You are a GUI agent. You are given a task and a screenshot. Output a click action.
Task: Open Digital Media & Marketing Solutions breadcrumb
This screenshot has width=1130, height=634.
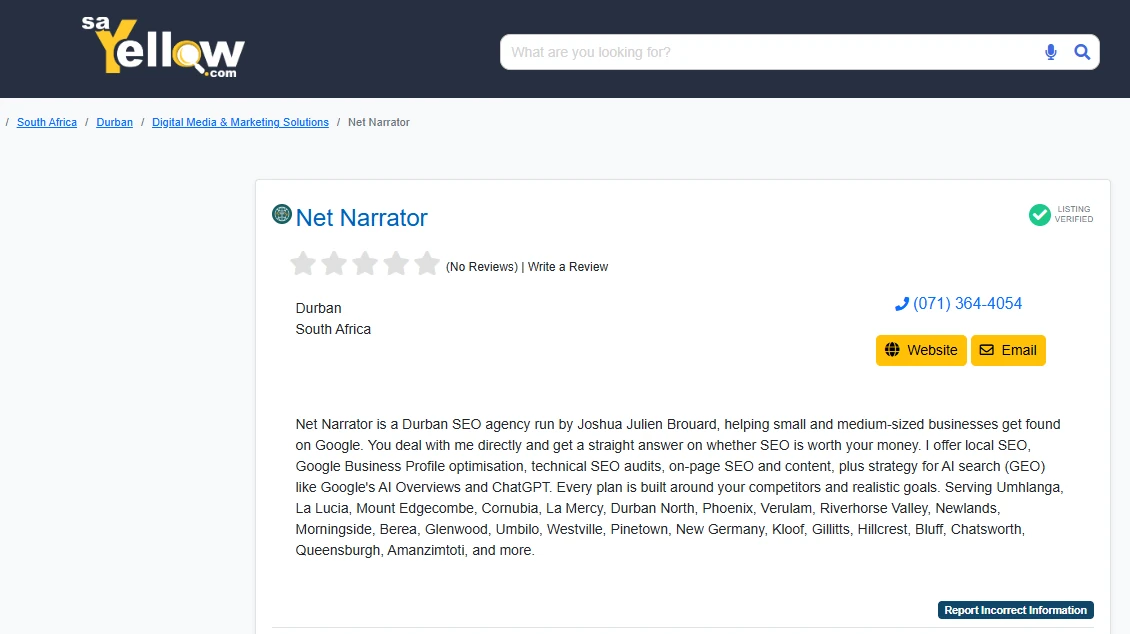click(240, 122)
